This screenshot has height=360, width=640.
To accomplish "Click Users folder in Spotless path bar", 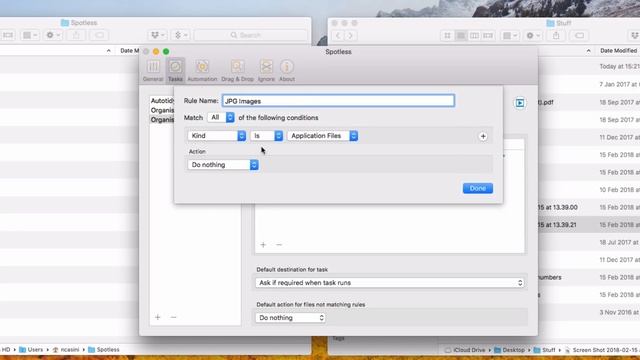I will click(x=31, y=349).
